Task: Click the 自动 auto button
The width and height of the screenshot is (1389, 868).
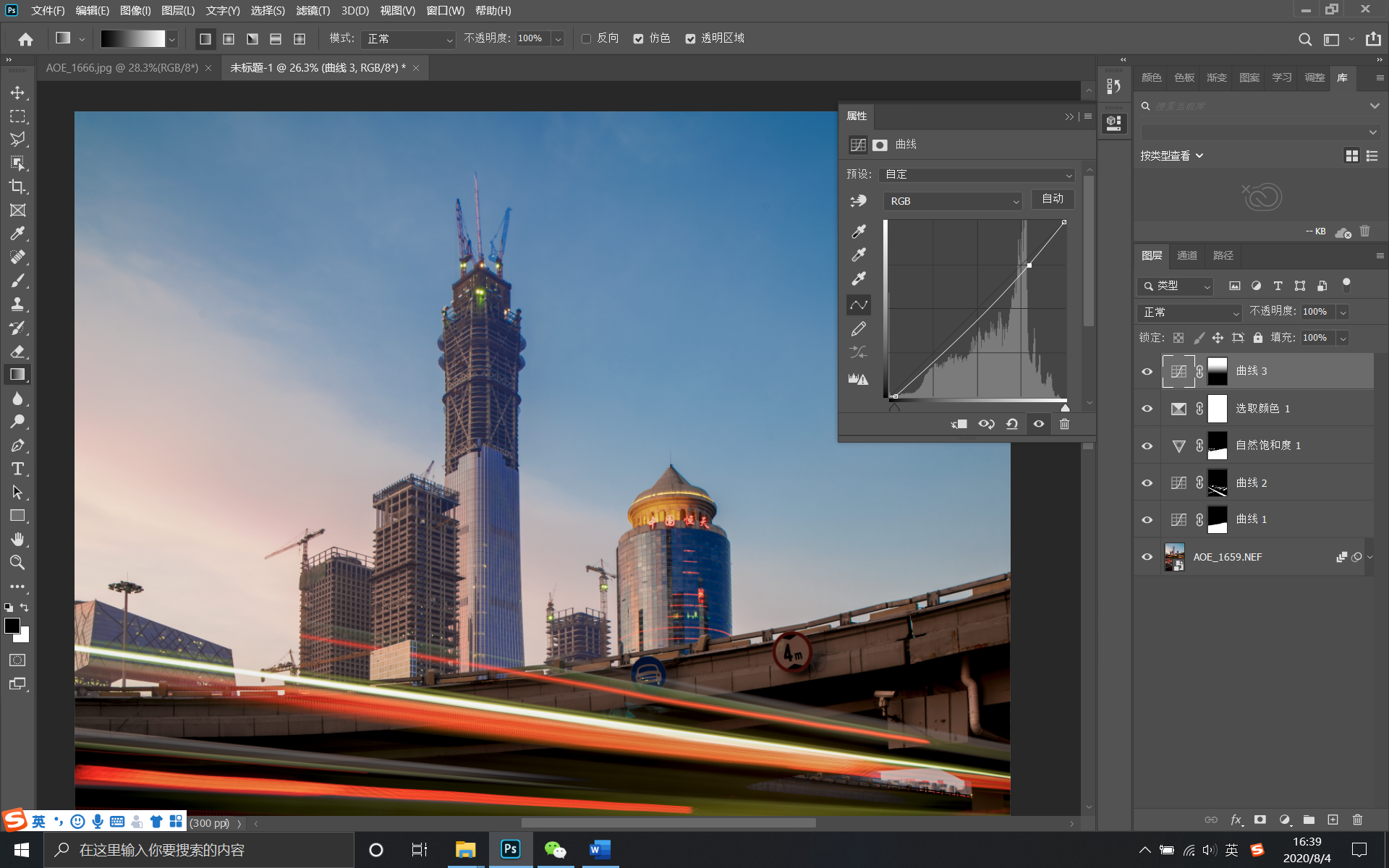Action: pos(1053,199)
